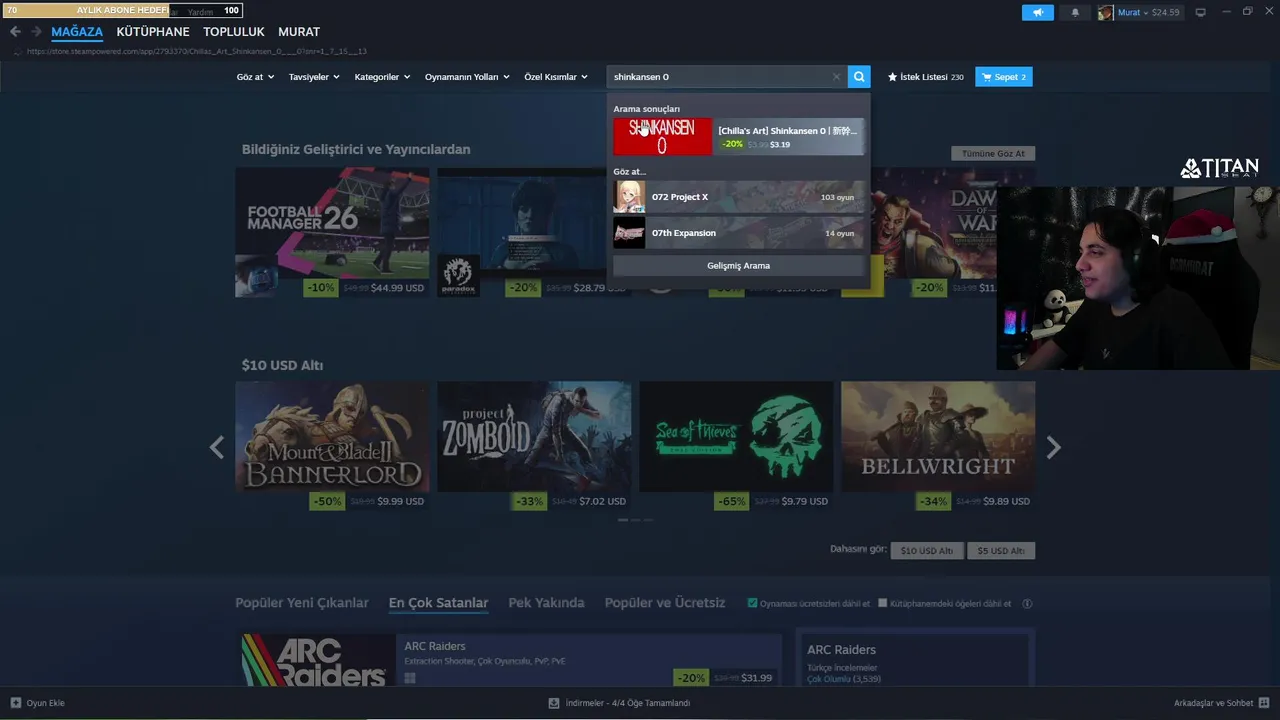
Task: Show previous games in $10 USD Altı carousel
Action: (217, 447)
